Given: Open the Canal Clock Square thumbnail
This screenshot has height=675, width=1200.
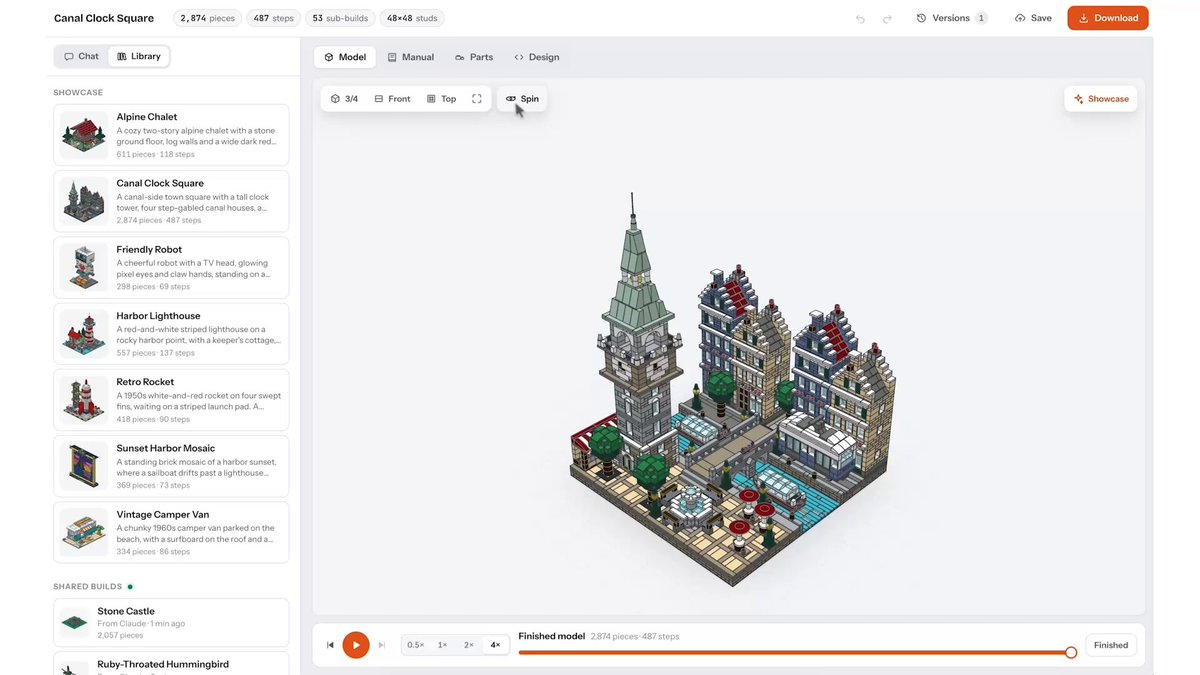Looking at the screenshot, I should (84, 201).
